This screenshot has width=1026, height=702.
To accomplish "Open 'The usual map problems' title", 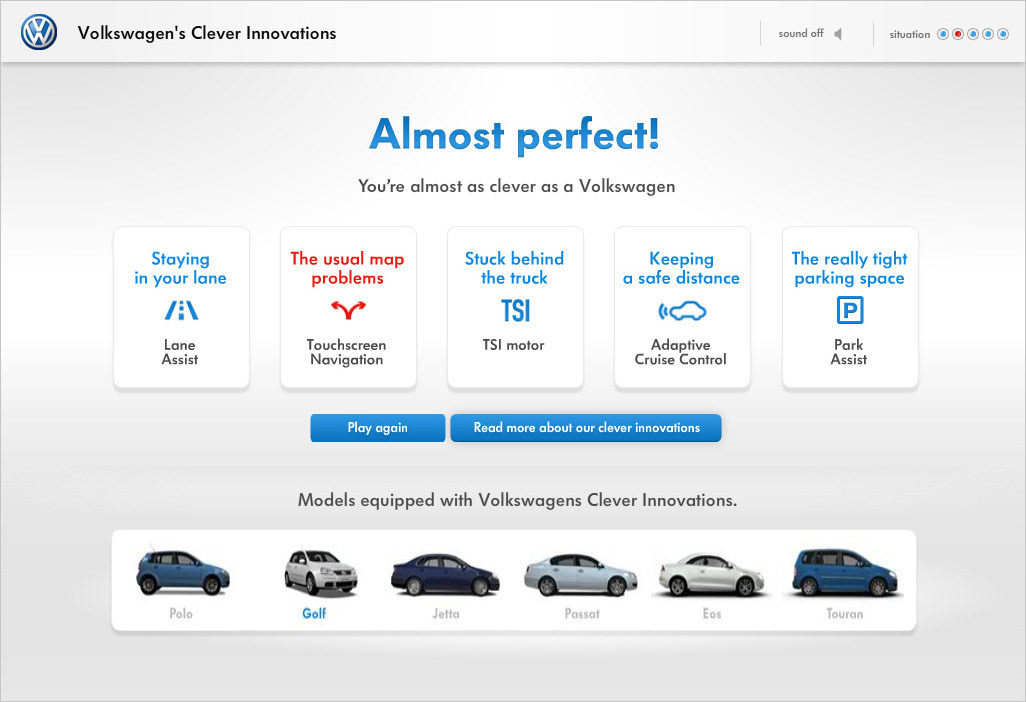I will (x=347, y=268).
